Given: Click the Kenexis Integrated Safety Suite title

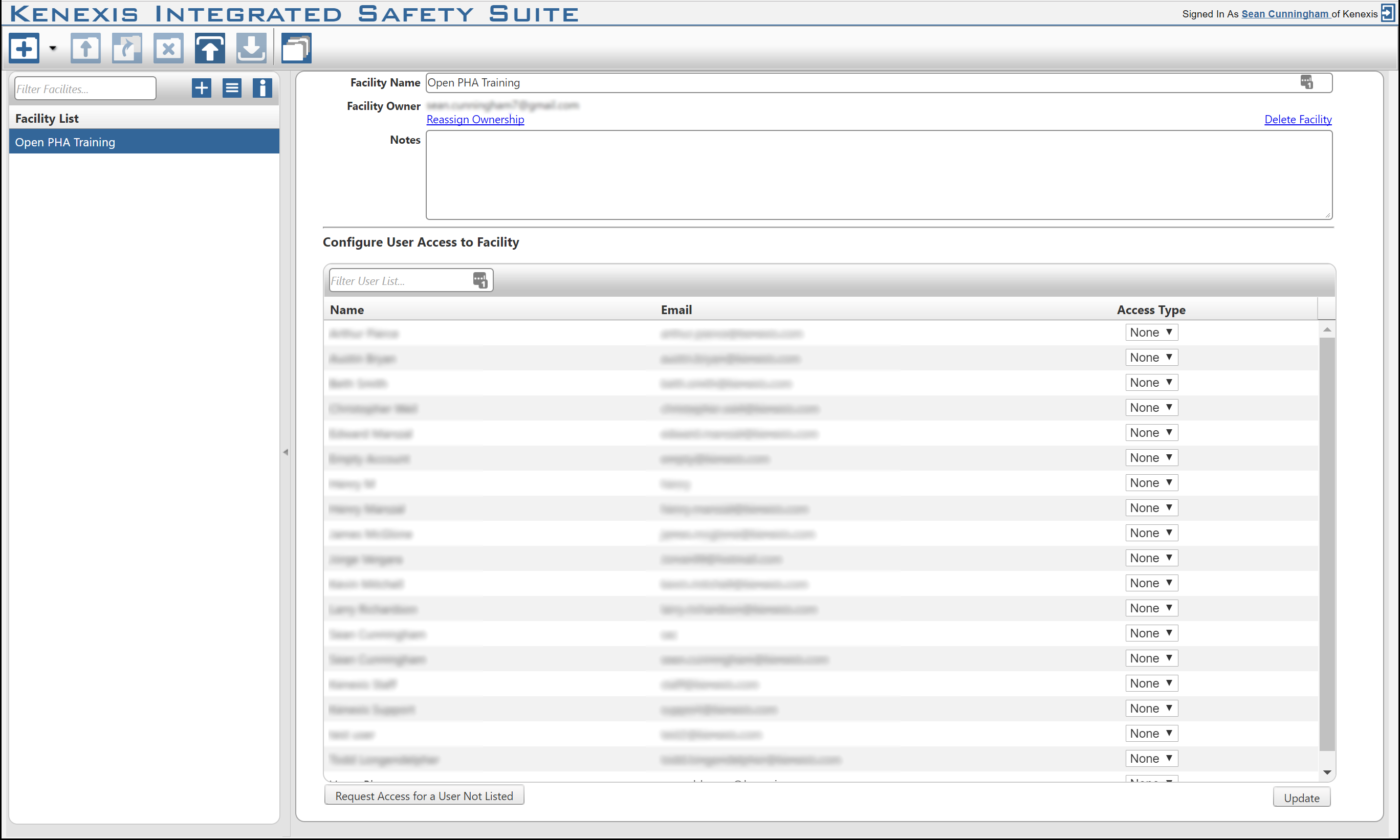Looking at the screenshot, I should point(294,13).
